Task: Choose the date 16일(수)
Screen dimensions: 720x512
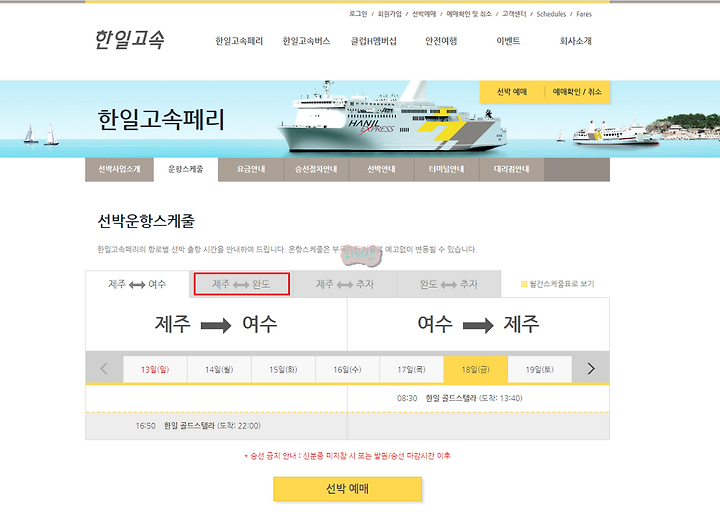Action: (347, 370)
